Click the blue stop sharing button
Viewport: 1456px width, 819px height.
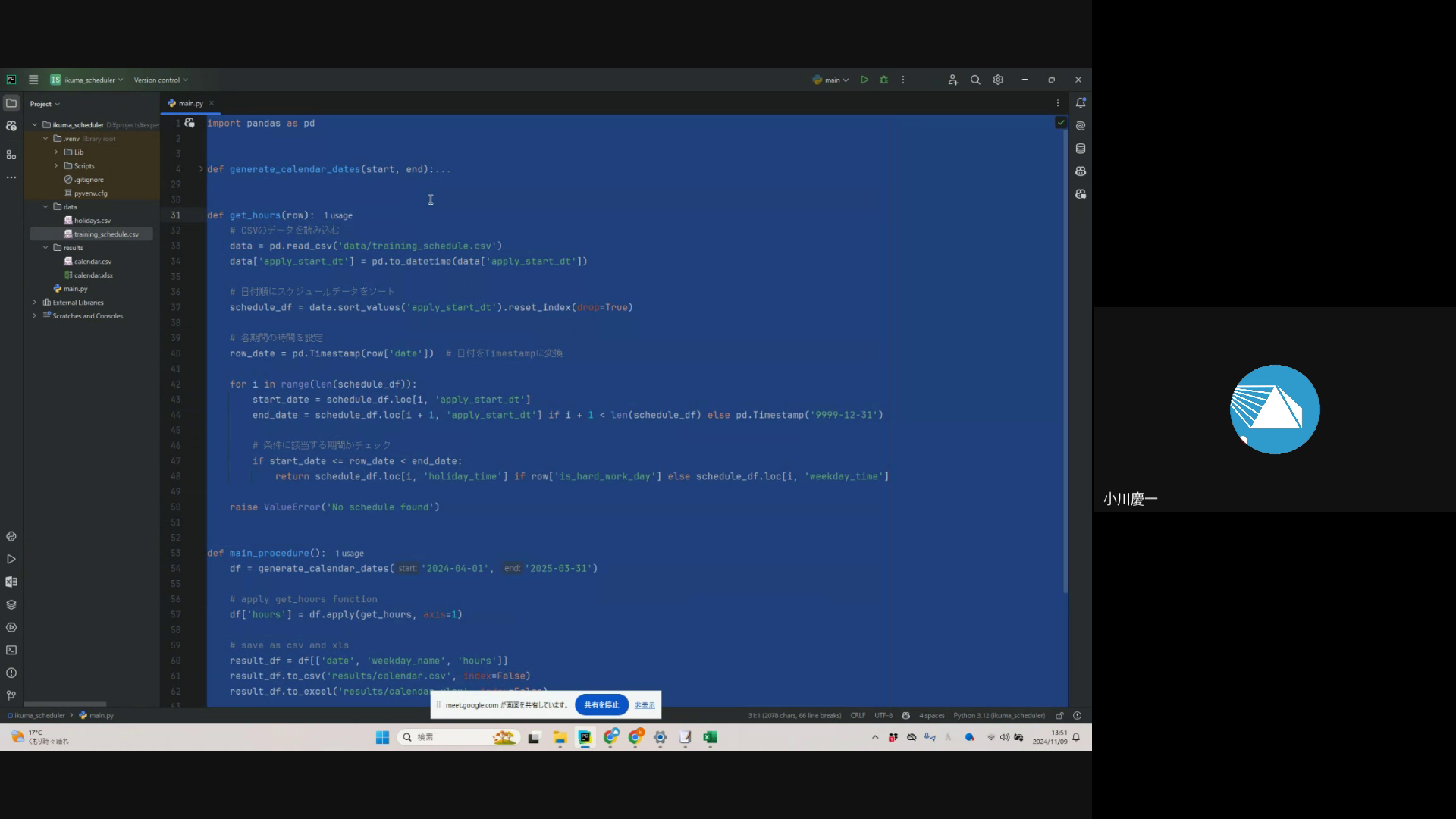[601, 704]
